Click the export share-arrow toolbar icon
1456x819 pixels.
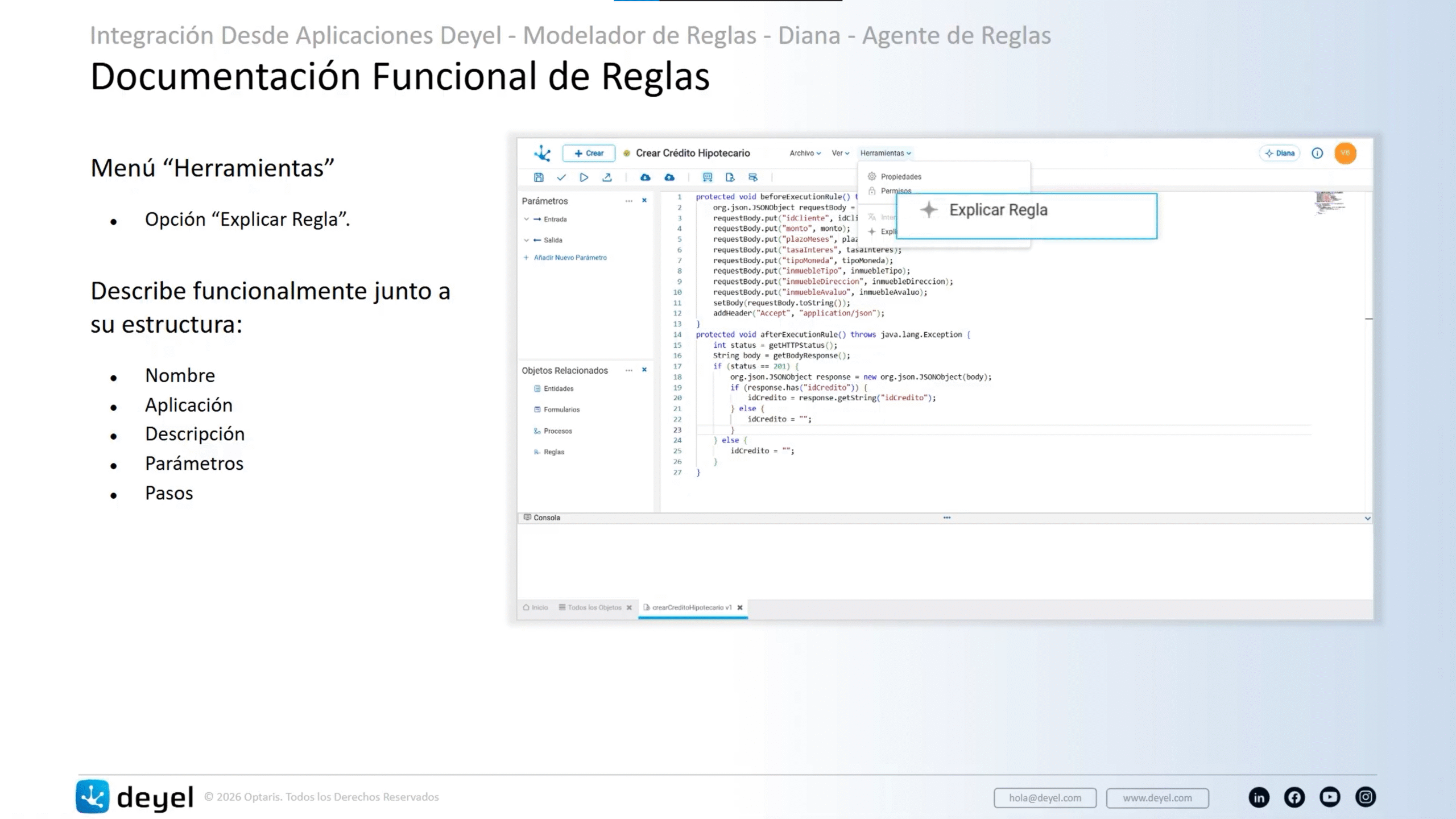pyautogui.click(x=607, y=177)
